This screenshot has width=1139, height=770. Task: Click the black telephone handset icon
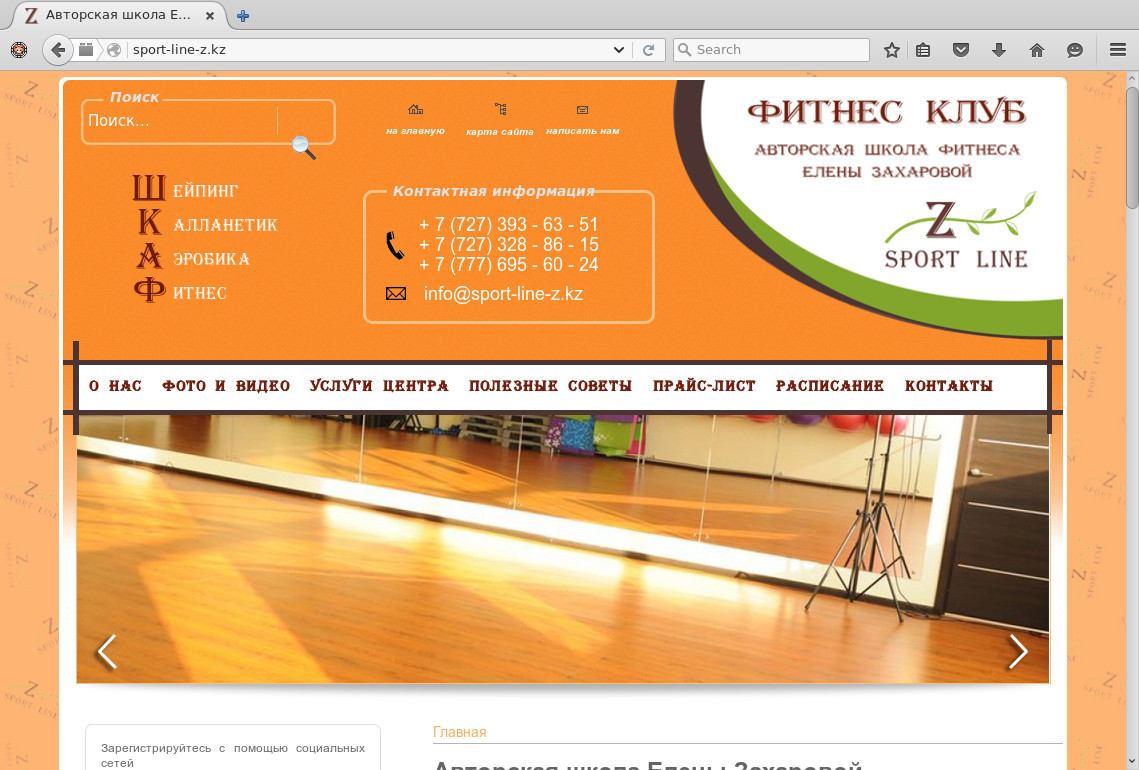click(x=395, y=246)
